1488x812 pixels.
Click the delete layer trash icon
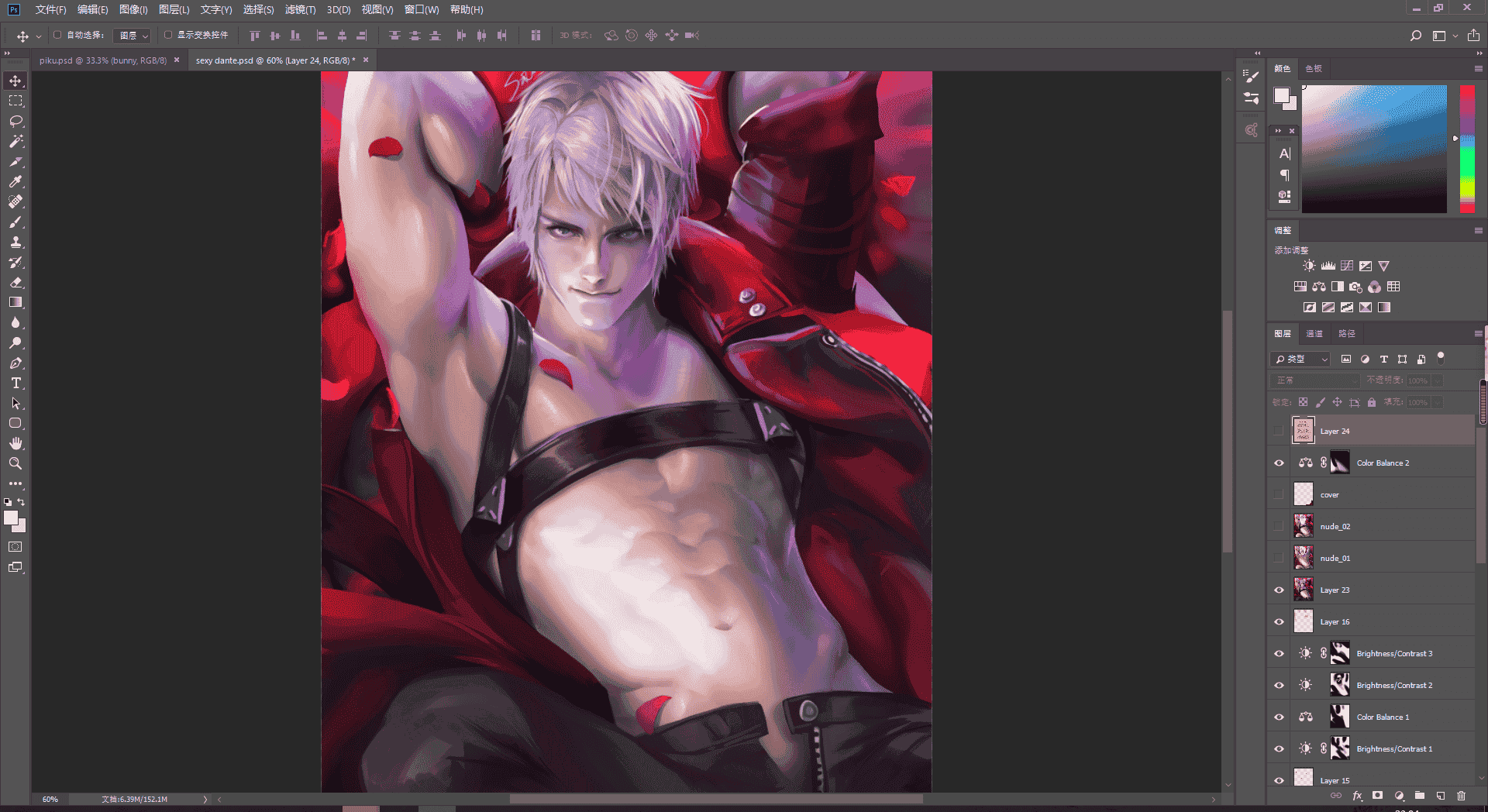pyautogui.click(x=1461, y=796)
